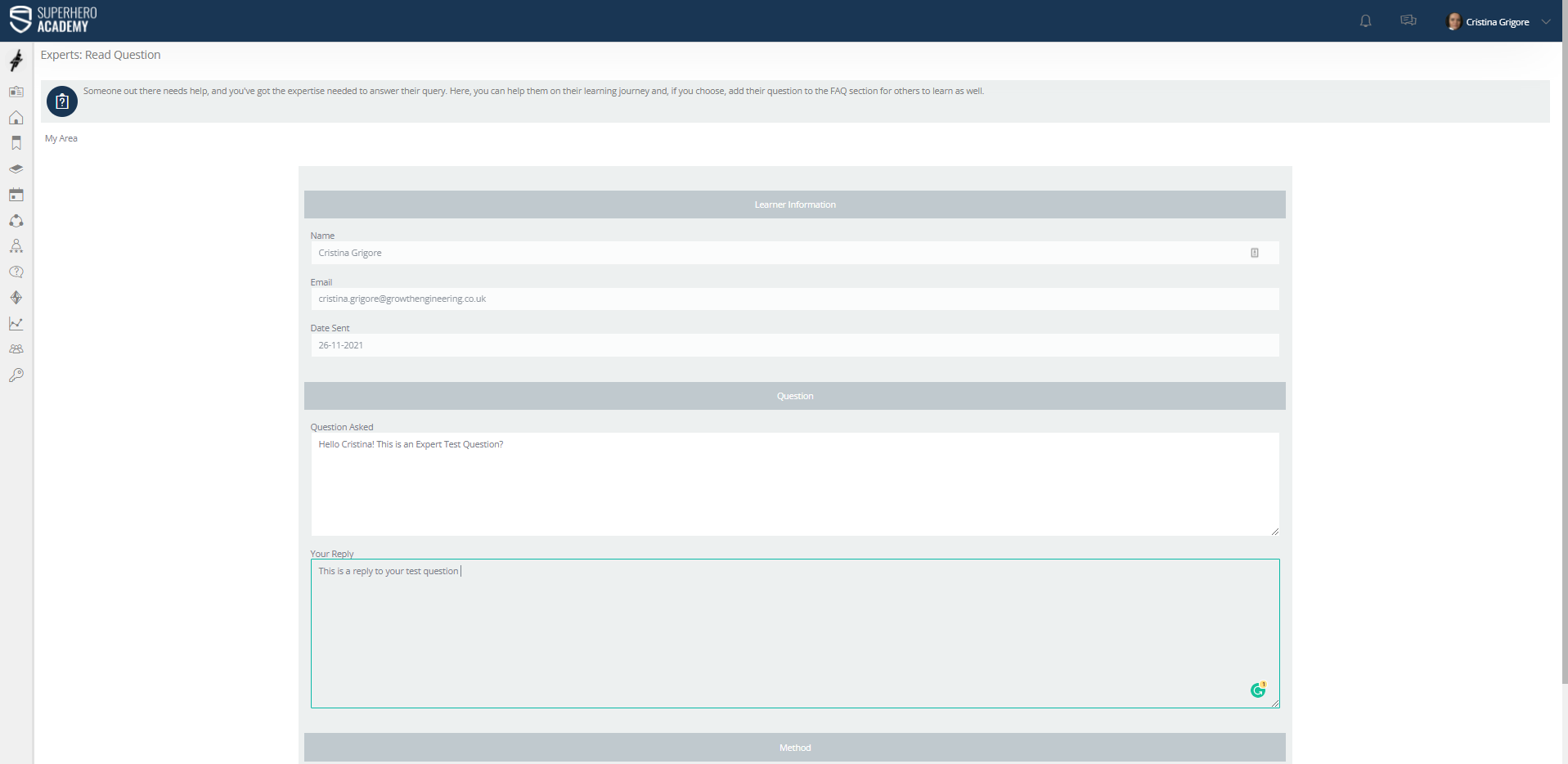Open the people group sidebar icon

tap(16, 349)
